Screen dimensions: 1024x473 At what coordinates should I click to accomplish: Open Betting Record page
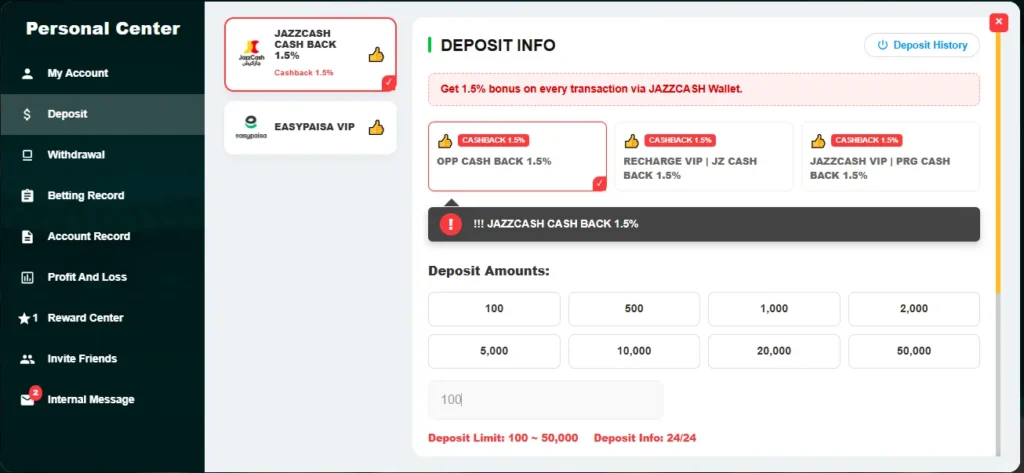(103, 196)
